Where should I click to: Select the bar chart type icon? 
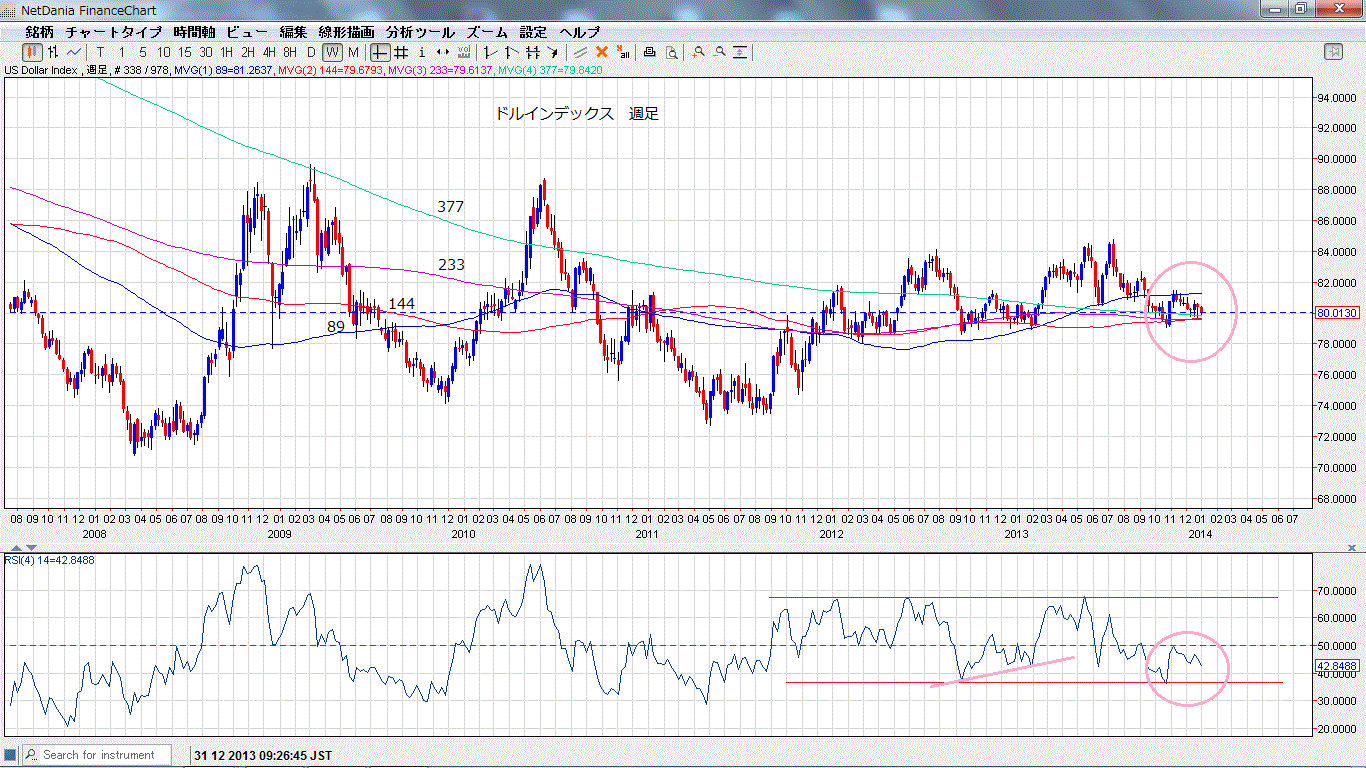click(52, 52)
